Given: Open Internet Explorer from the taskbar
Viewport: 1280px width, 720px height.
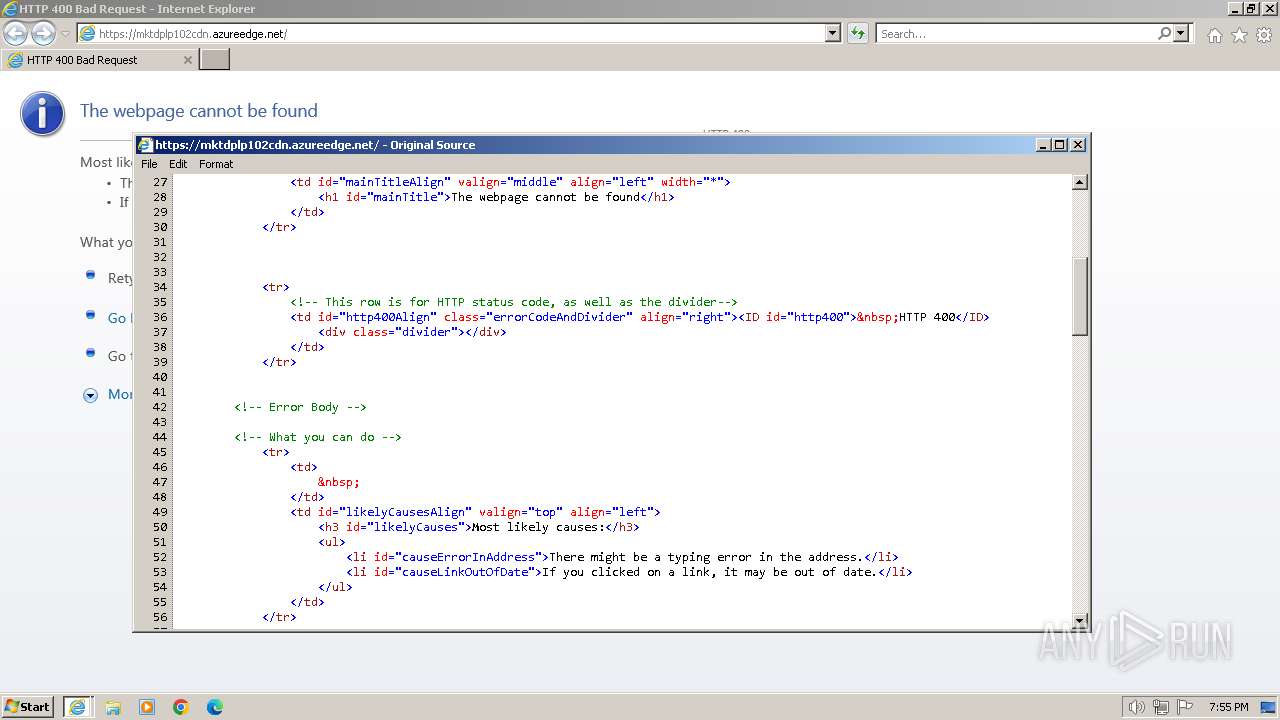Looking at the screenshot, I should tap(78, 707).
